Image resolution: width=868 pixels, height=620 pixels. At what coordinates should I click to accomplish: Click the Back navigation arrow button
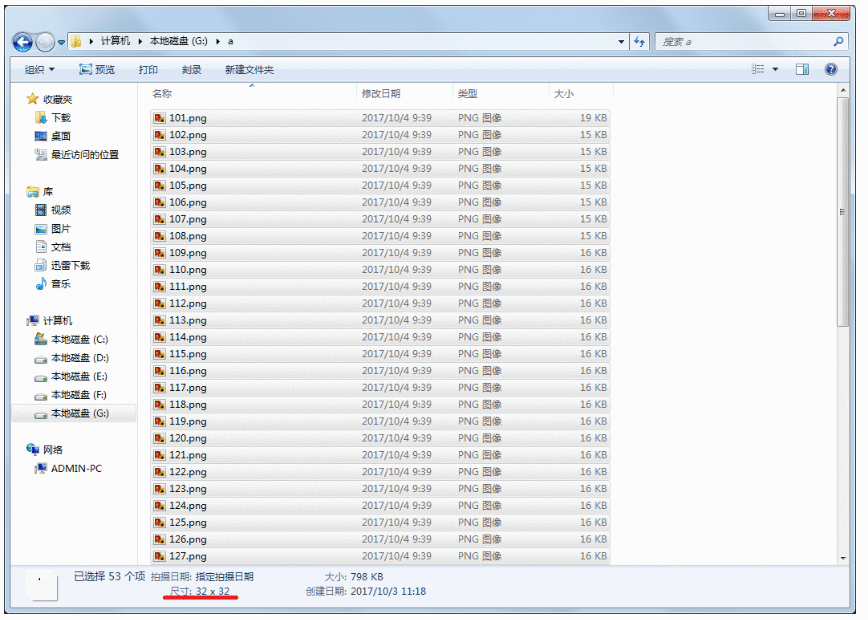tap(23, 42)
